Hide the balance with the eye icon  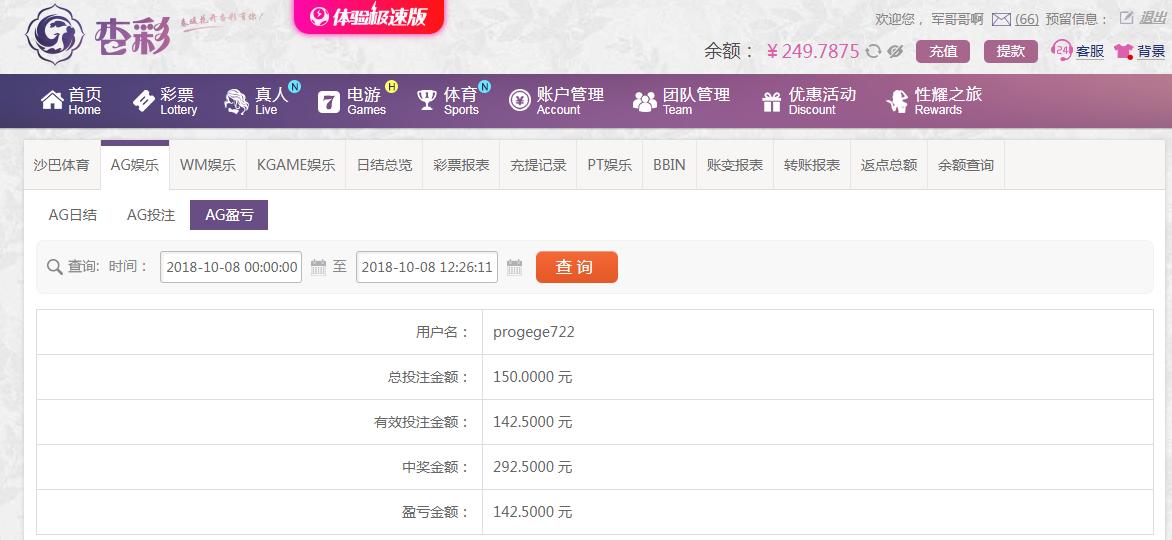[x=895, y=51]
